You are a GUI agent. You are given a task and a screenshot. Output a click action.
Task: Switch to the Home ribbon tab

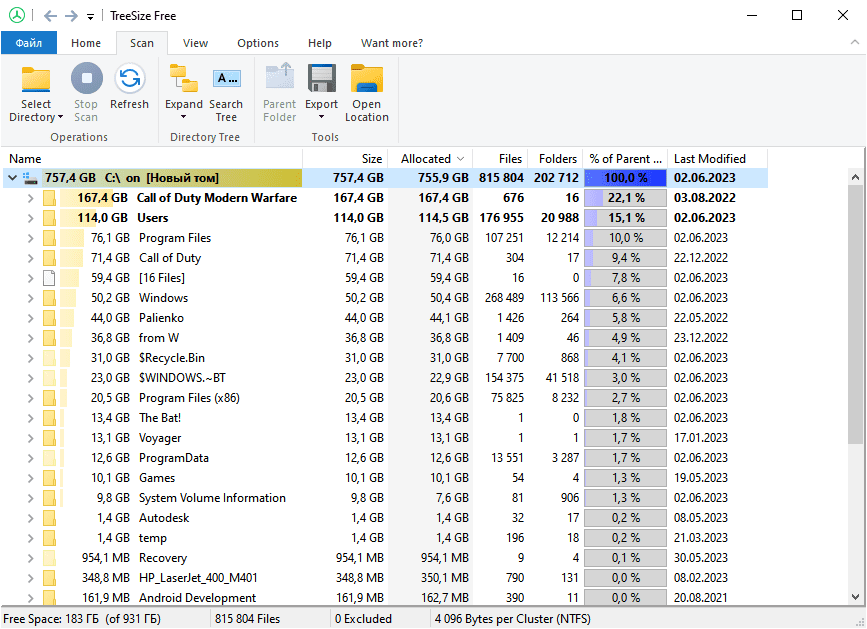coord(86,43)
